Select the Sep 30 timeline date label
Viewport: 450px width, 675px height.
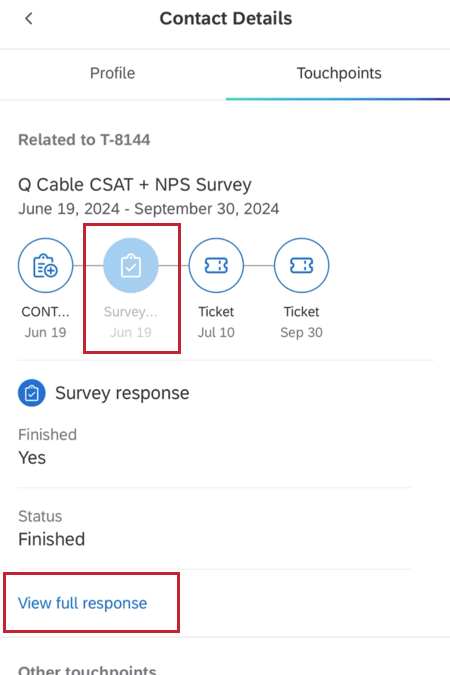point(301,332)
